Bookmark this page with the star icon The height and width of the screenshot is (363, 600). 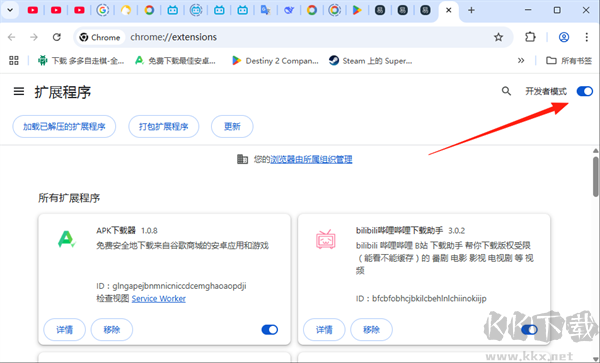click(498, 37)
